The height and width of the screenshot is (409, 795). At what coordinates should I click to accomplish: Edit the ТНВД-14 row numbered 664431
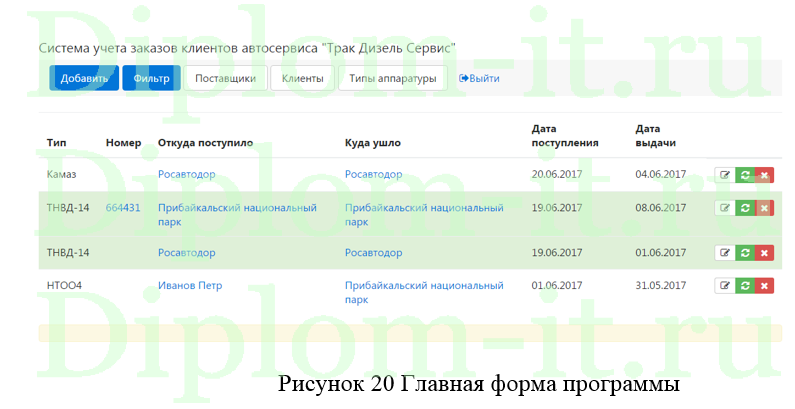click(725, 208)
